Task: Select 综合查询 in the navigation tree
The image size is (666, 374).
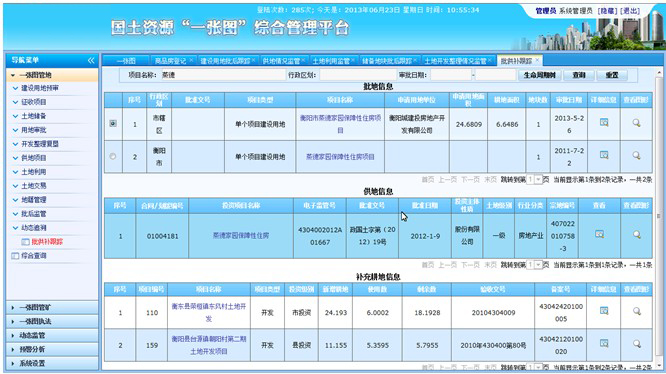Action: [34, 256]
